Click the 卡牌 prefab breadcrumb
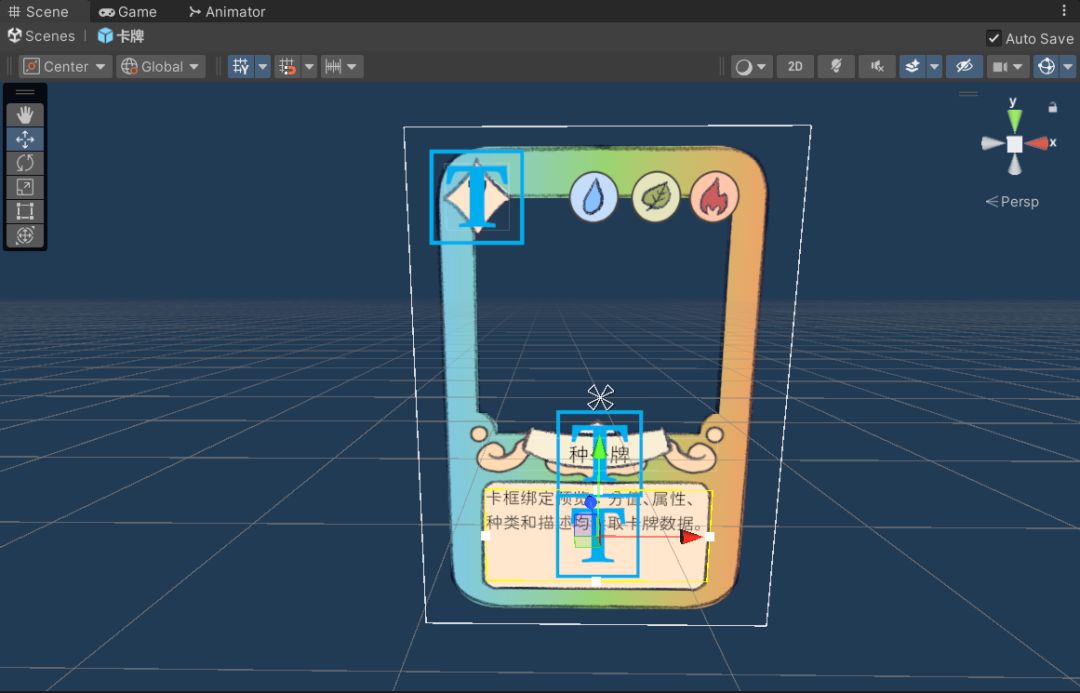The height and width of the screenshot is (693, 1080). [121, 36]
